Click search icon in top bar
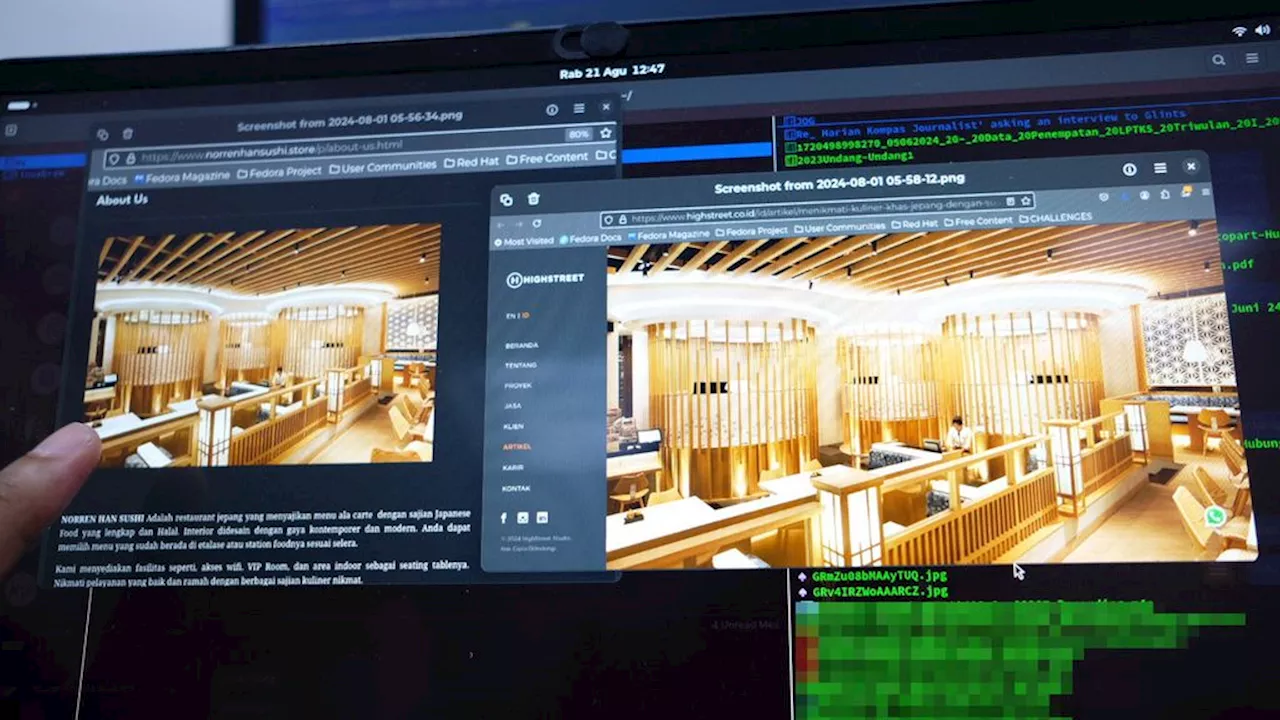The width and height of the screenshot is (1280, 720). (1218, 60)
